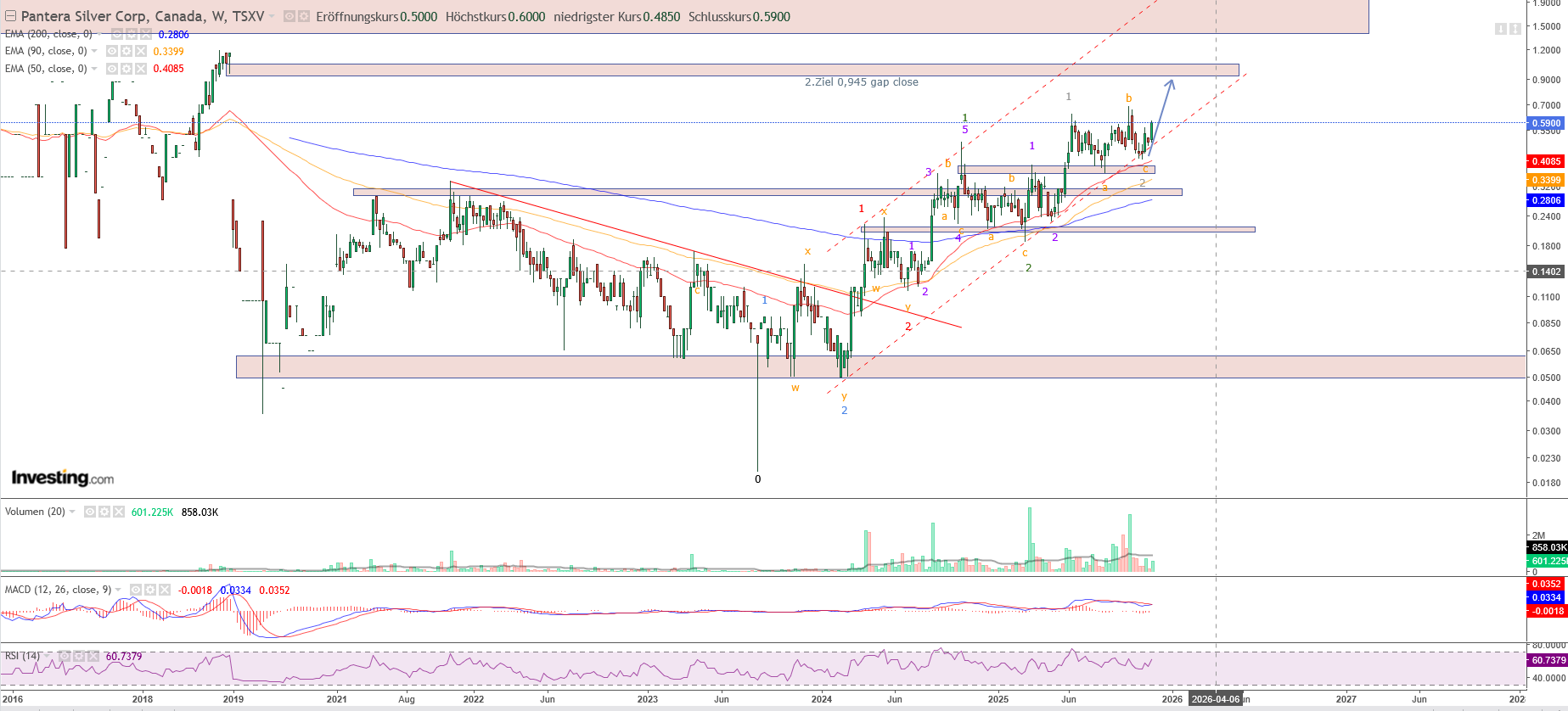Open MACD indicator settings gear
1568x711 pixels.
150,590
